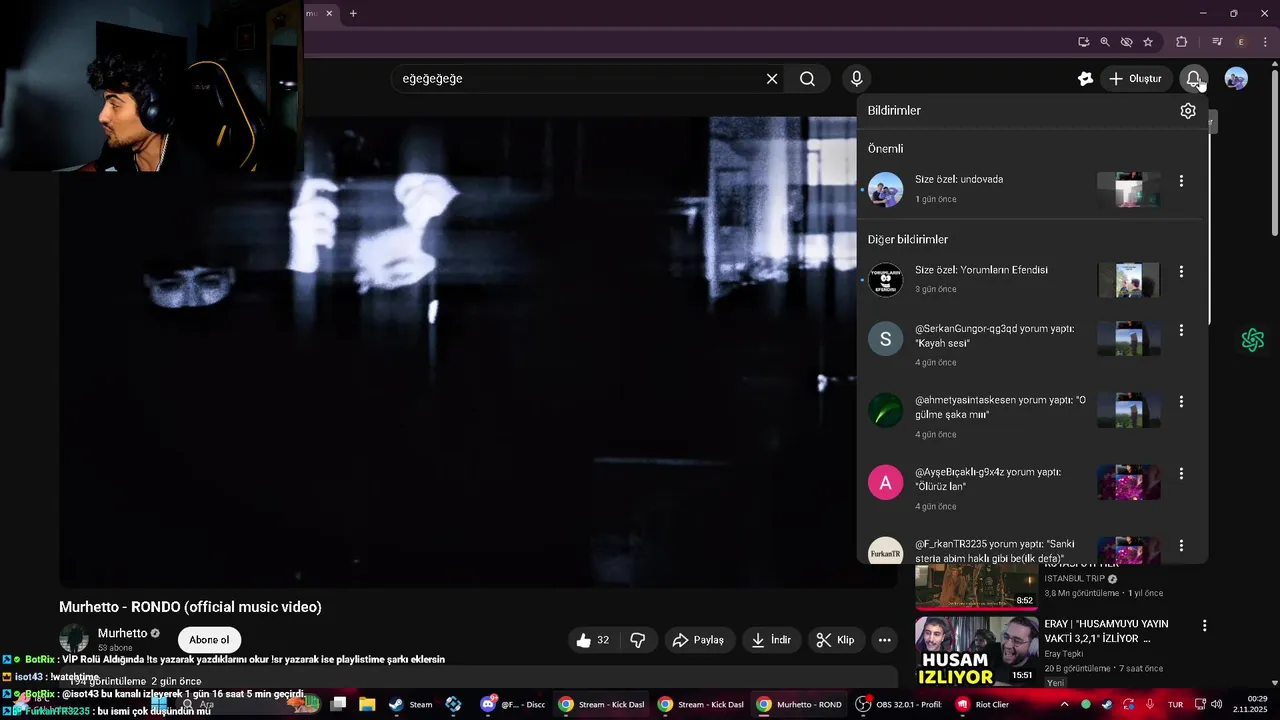Click the TUR keyboard language indicator
The width and height of the screenshot is (1280, 720).
(1176, 704)
